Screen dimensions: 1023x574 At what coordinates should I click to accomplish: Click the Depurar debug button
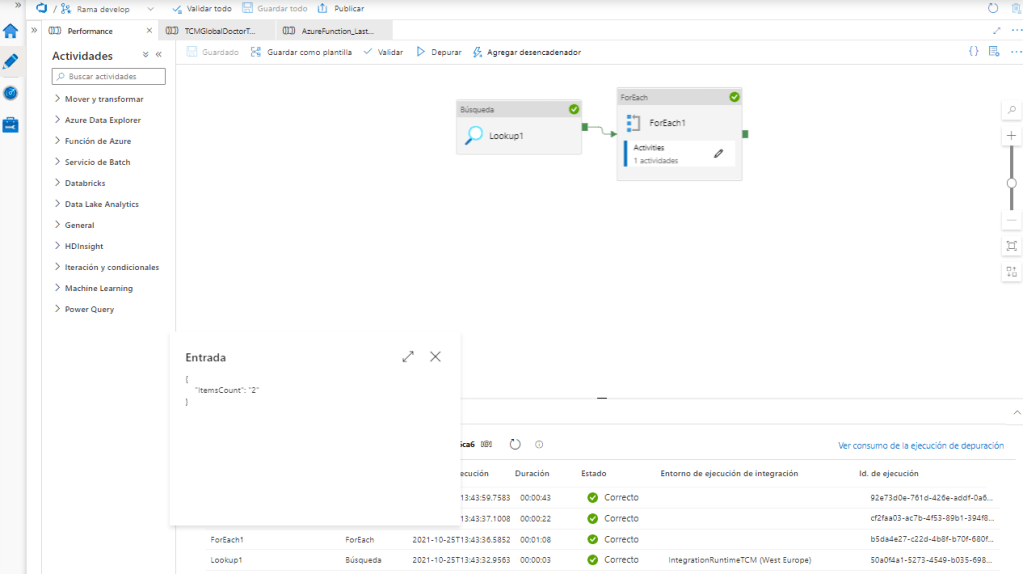tap(439, 52)
